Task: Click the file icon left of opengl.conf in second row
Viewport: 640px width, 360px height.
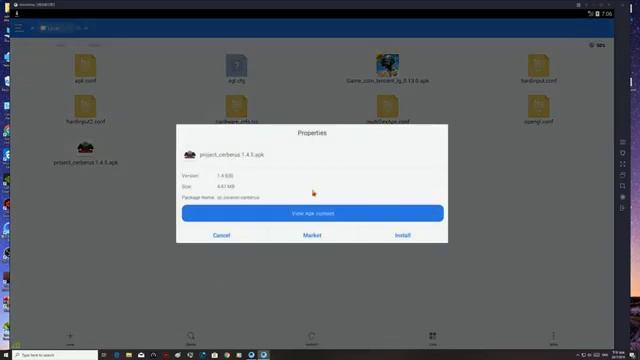Action: (x=387, y=106)
